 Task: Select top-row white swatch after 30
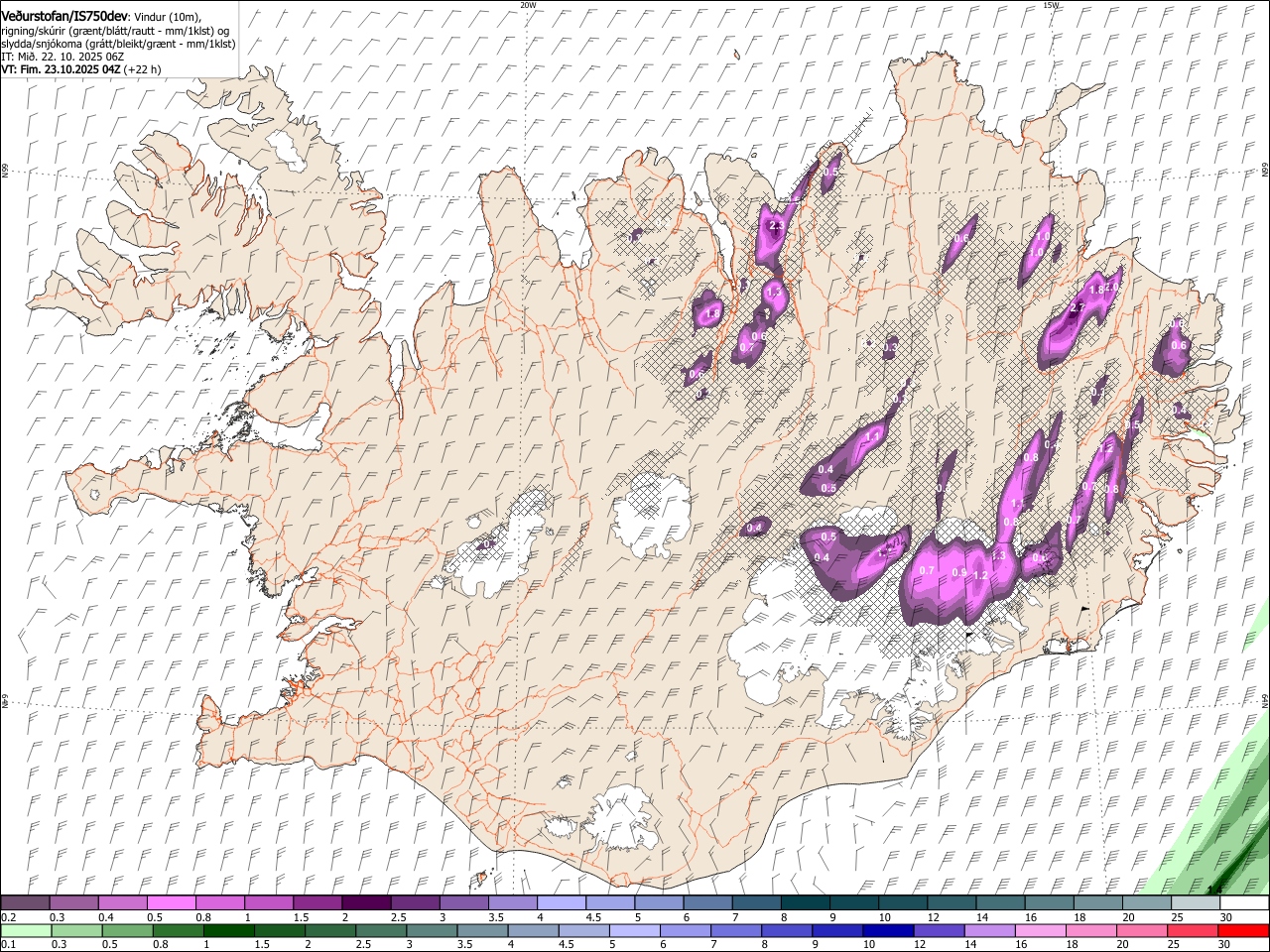(x=1244, y=903)
